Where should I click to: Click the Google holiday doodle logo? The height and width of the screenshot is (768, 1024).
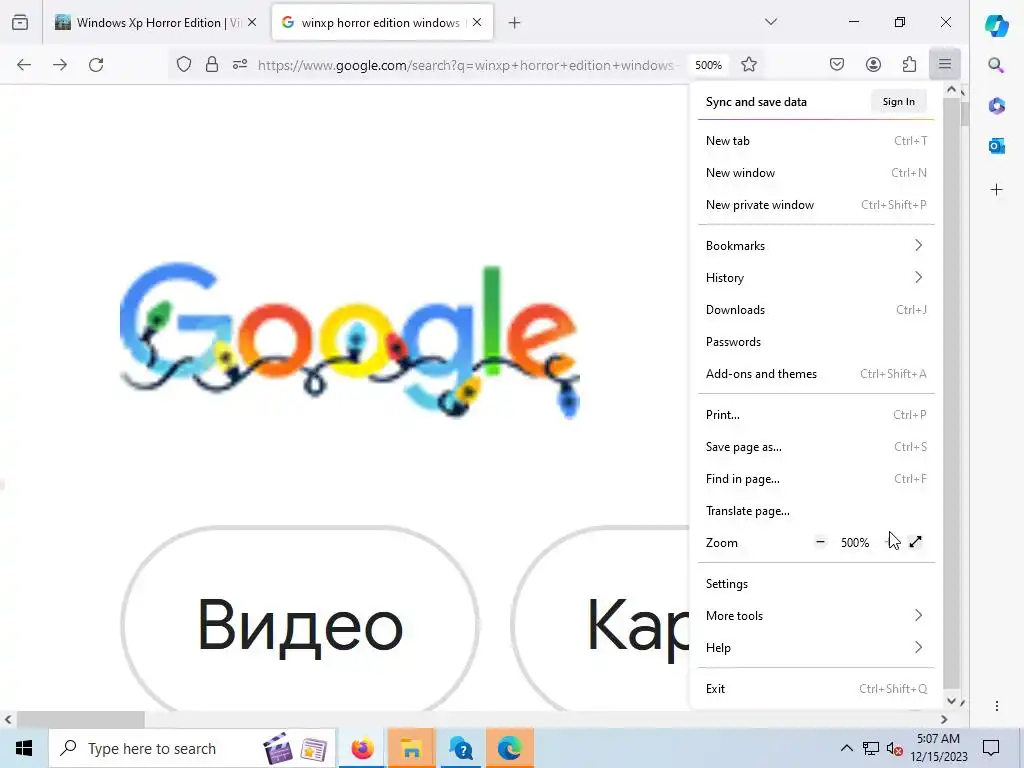point(349,340)
